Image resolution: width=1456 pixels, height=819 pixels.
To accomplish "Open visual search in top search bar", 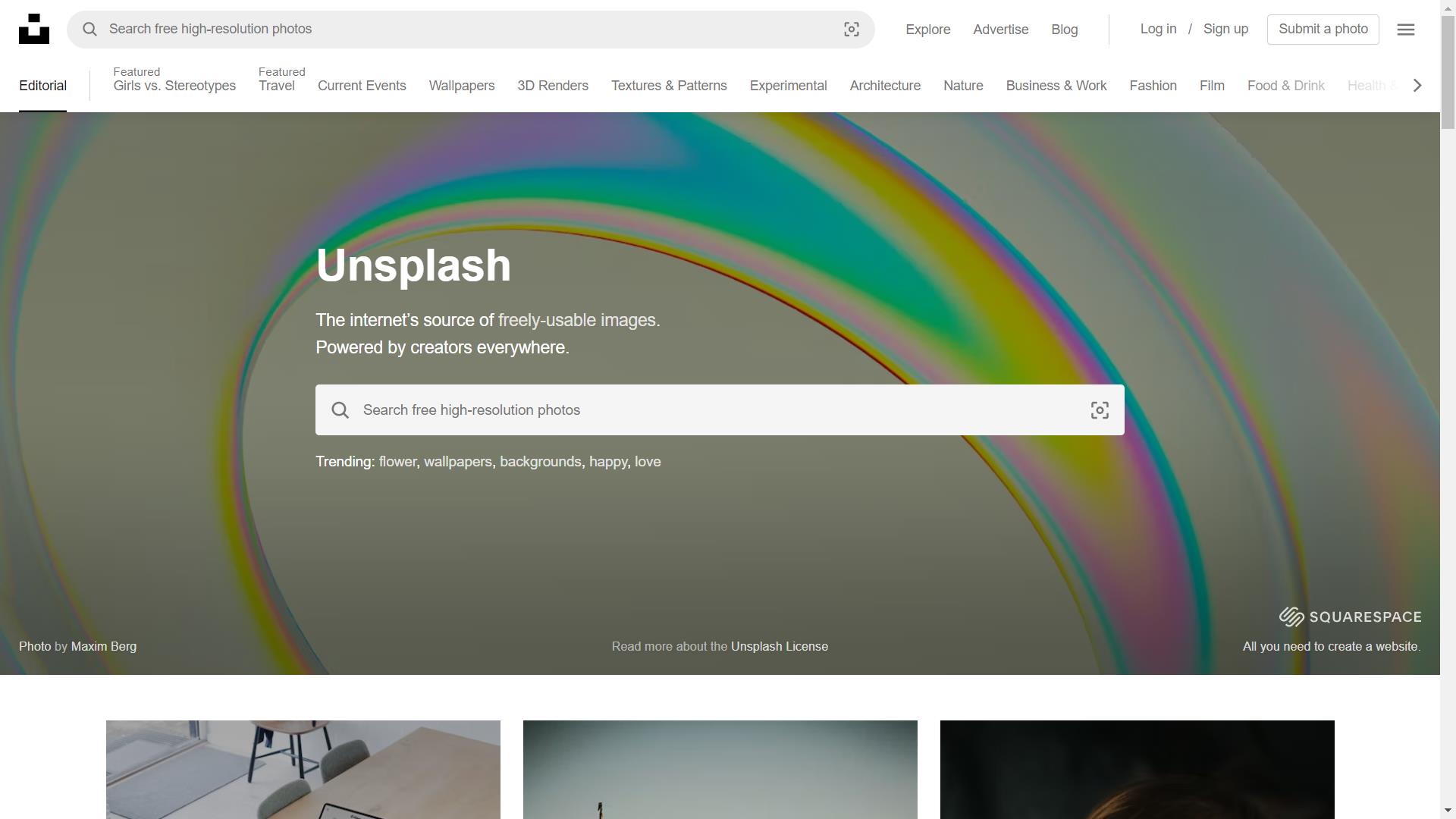I will pos(851,29).
